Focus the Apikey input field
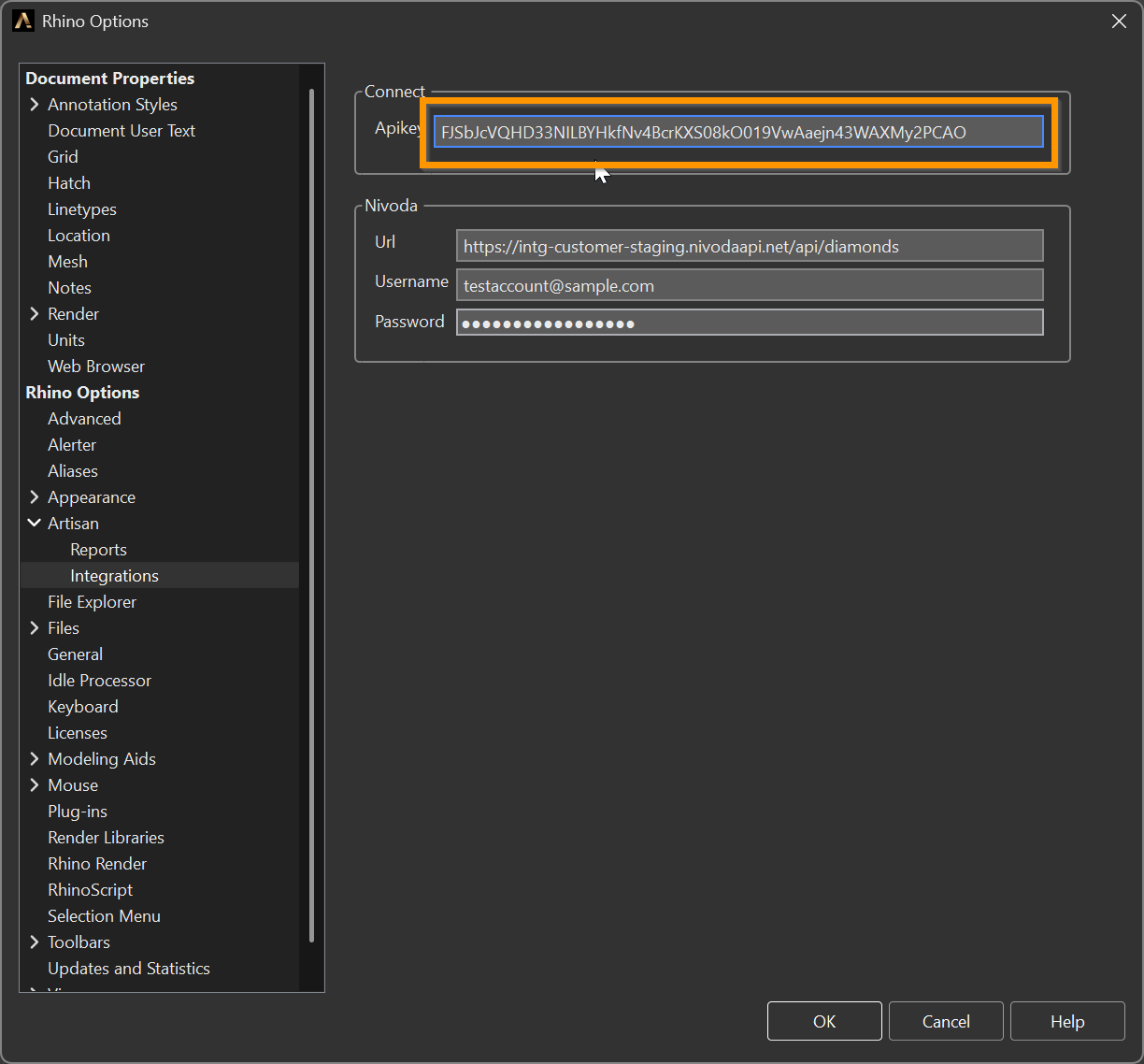Screen dimensions: 1144x1064 click(738, 132)
